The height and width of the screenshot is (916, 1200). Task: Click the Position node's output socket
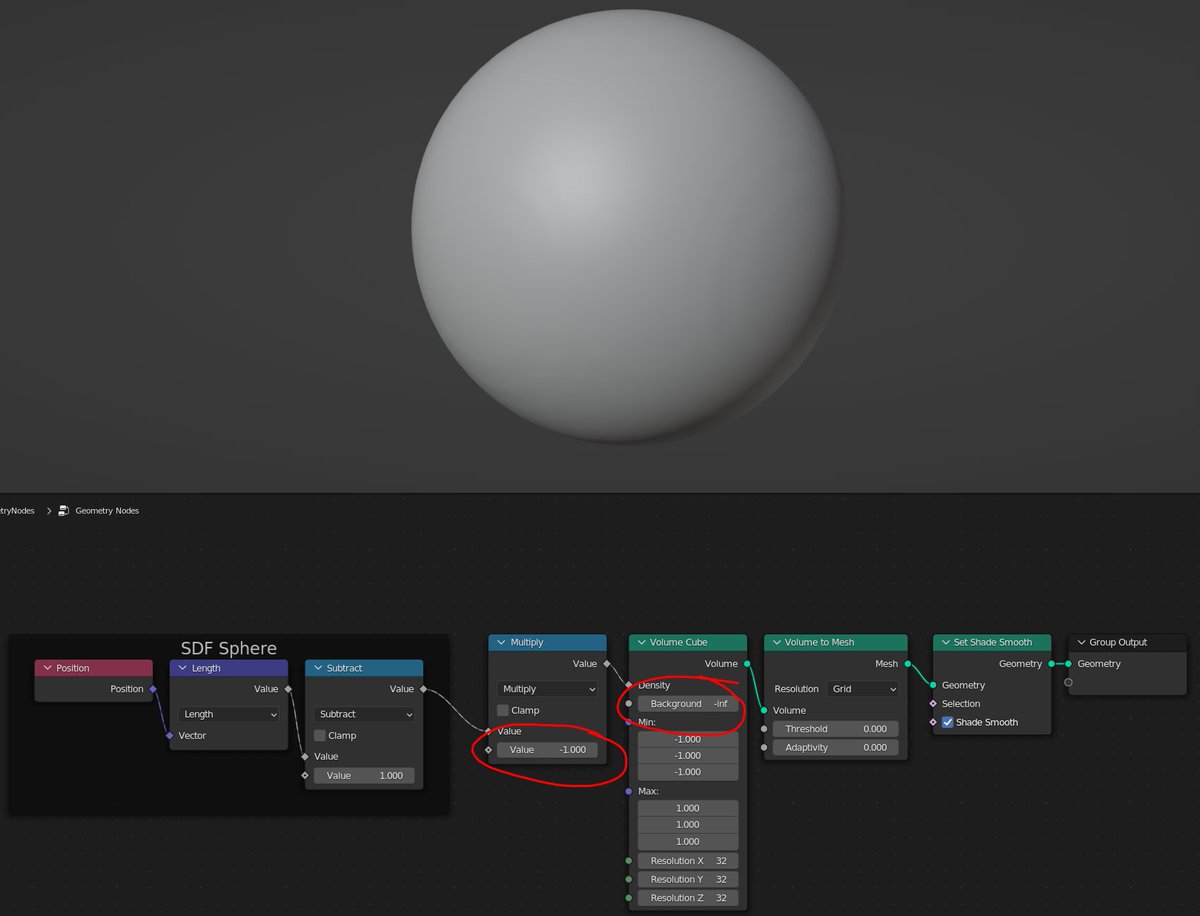[153, 689]
